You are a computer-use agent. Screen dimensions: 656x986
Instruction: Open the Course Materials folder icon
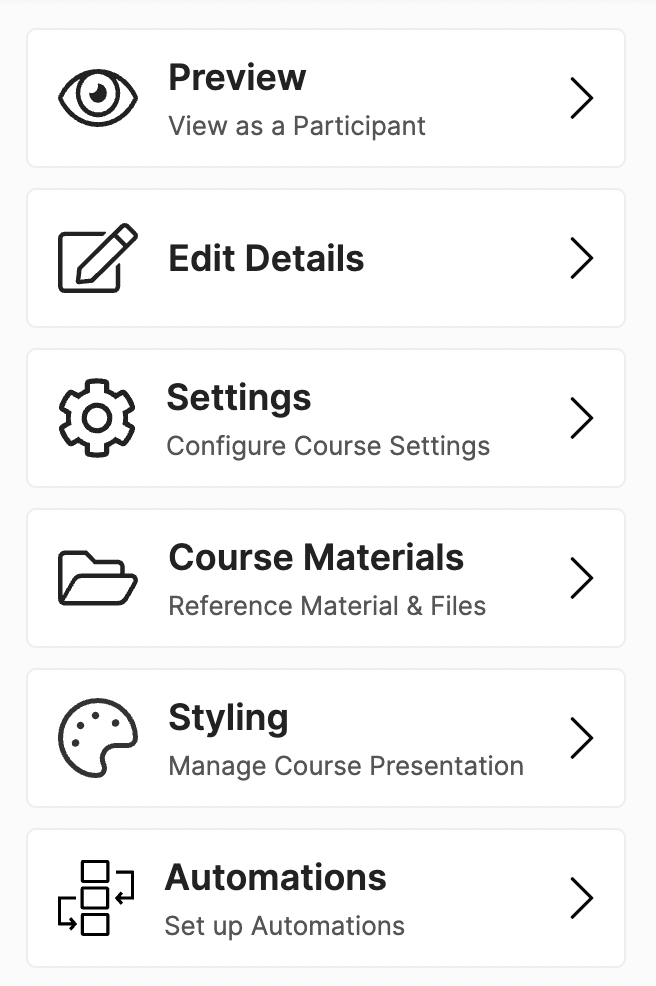(x=97, y=578)
